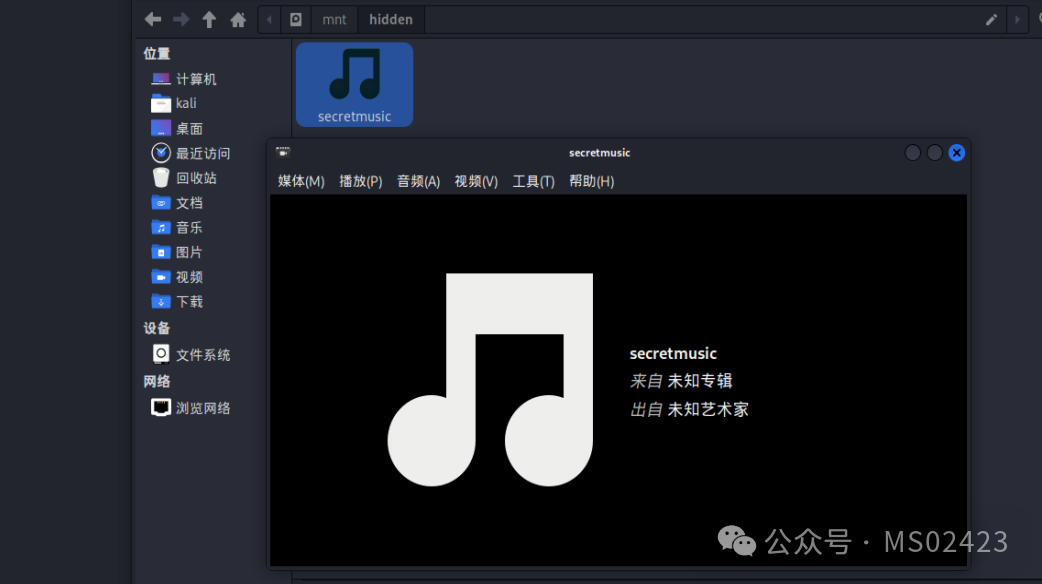Click the 未知艺术家 artist text
The width and height of the screenshot is (1042, 584).
[x=708, y=409]
